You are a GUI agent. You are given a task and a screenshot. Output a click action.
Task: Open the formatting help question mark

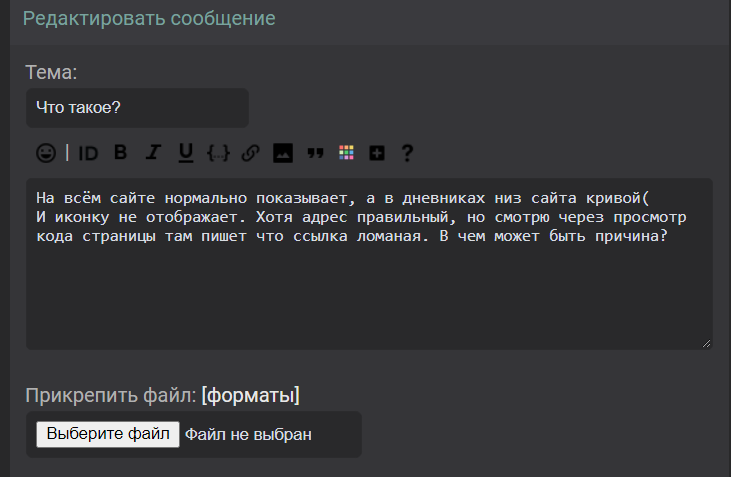407,153
